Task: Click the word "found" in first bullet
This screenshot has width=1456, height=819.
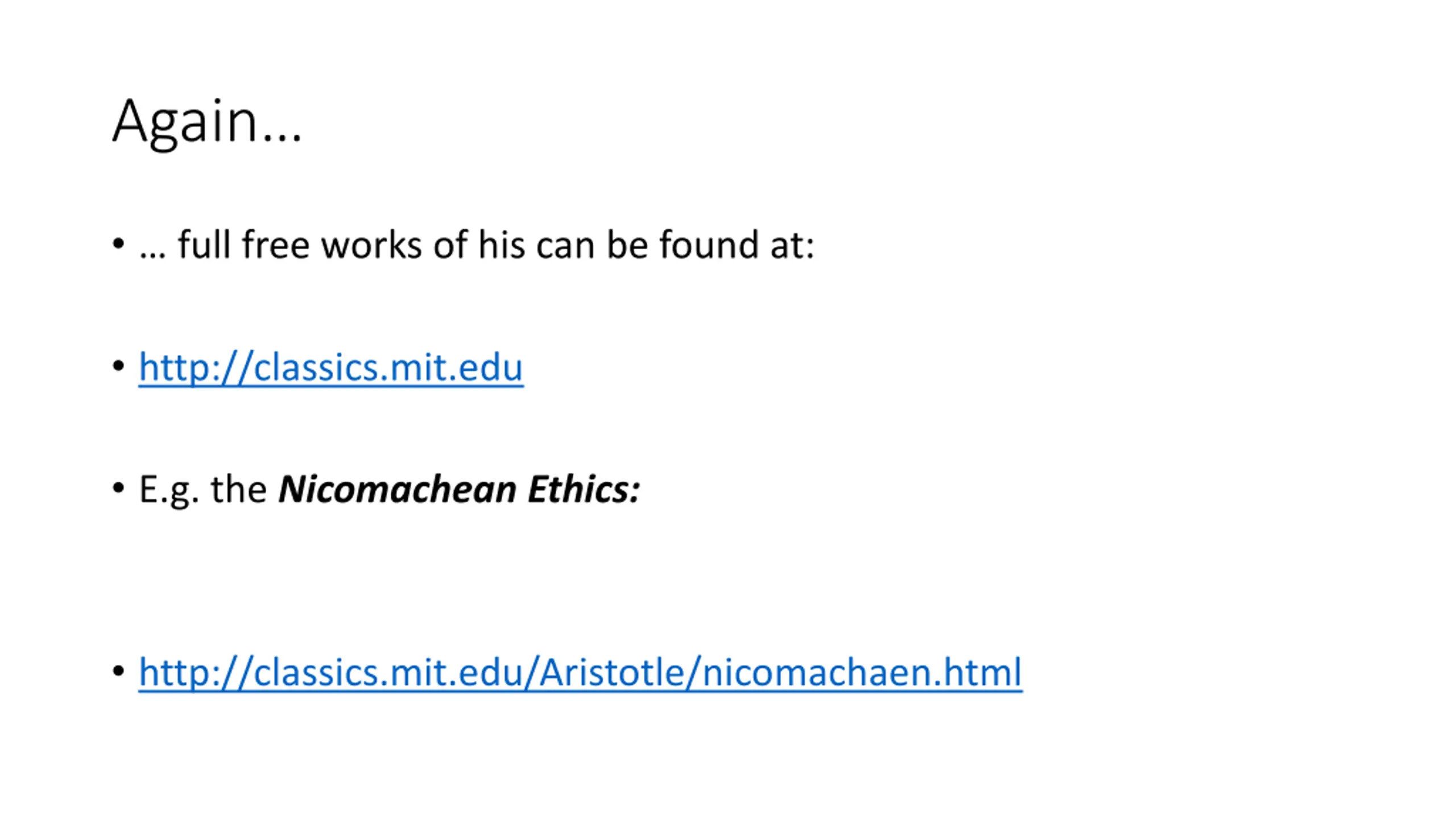Action: point(709,245)
